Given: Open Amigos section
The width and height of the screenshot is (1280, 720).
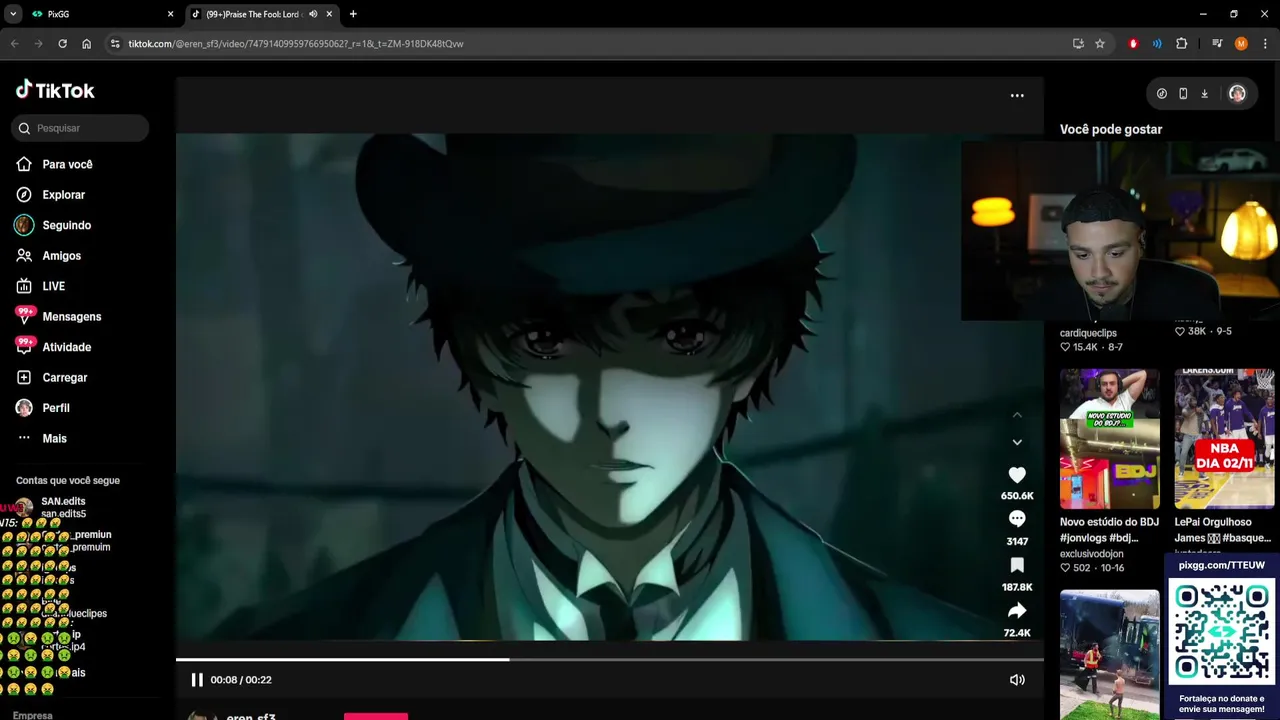Looking at the screenshot, I should pos(49,256).
